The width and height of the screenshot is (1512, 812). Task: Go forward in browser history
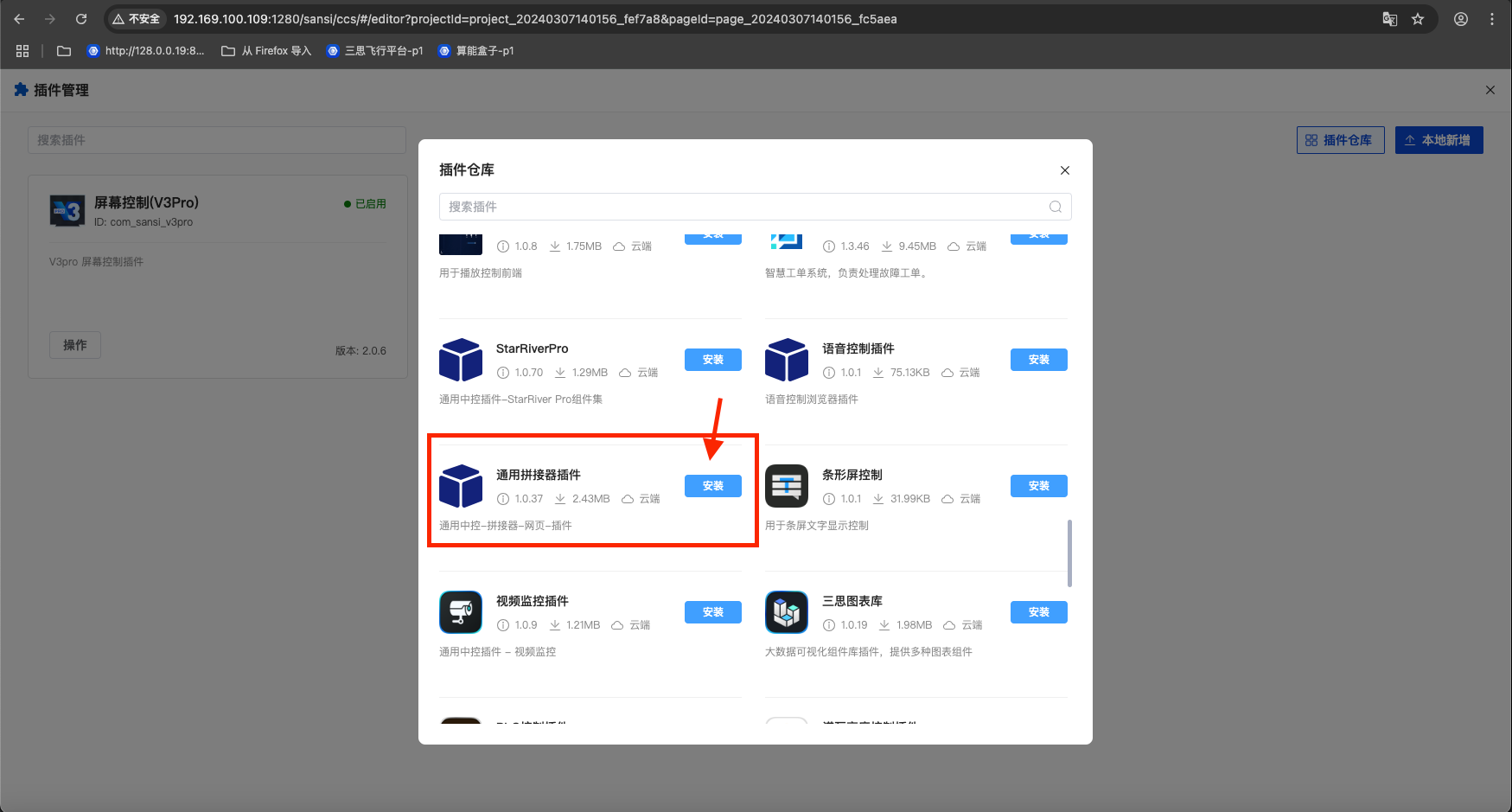50,19
